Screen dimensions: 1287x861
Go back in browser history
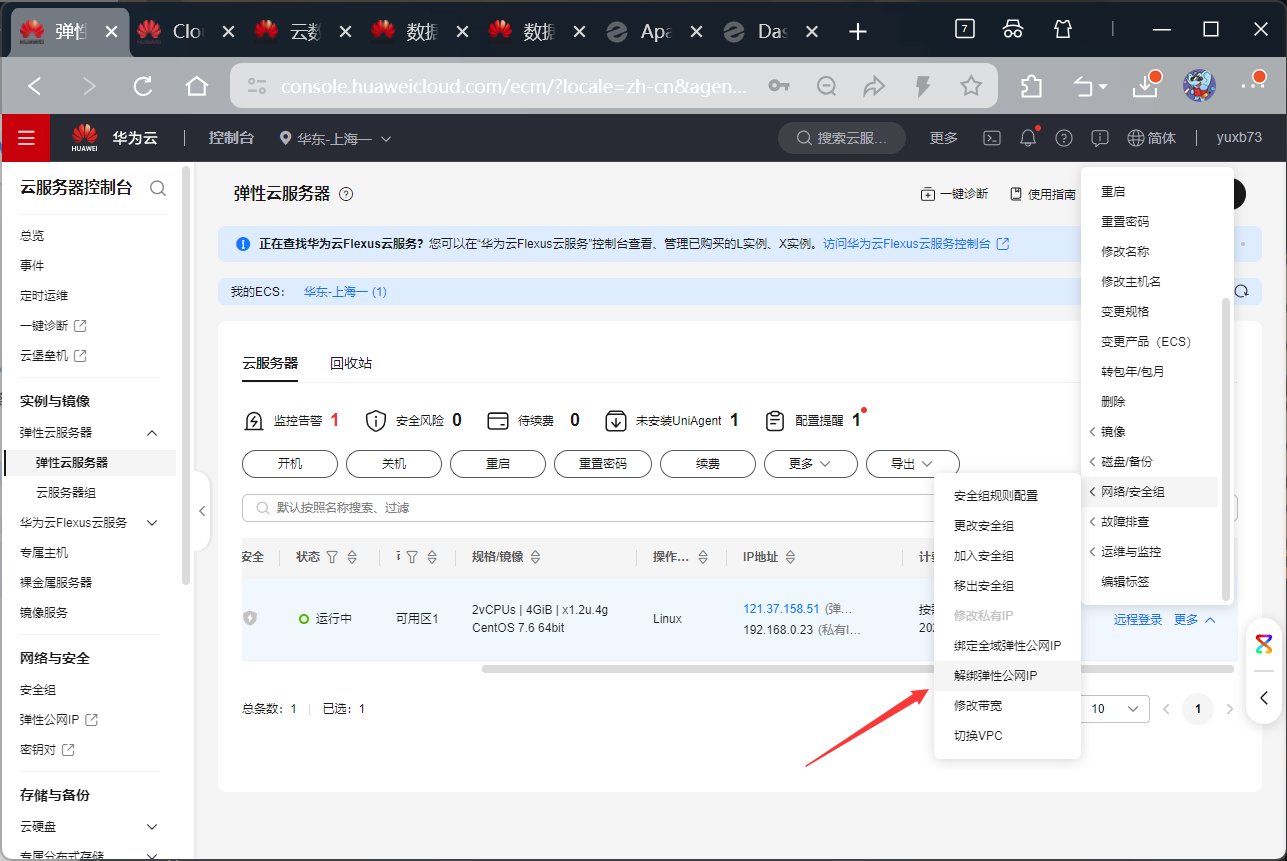click(x=35, y=87)
